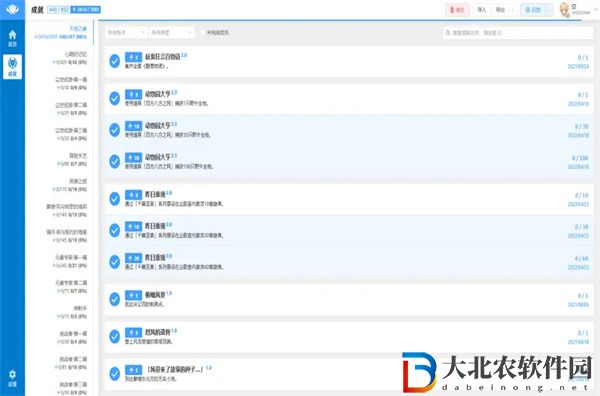Toggle check of 风带来了故事的种子 achievement
The image size is (600, 396).
(x=114, y=374)
